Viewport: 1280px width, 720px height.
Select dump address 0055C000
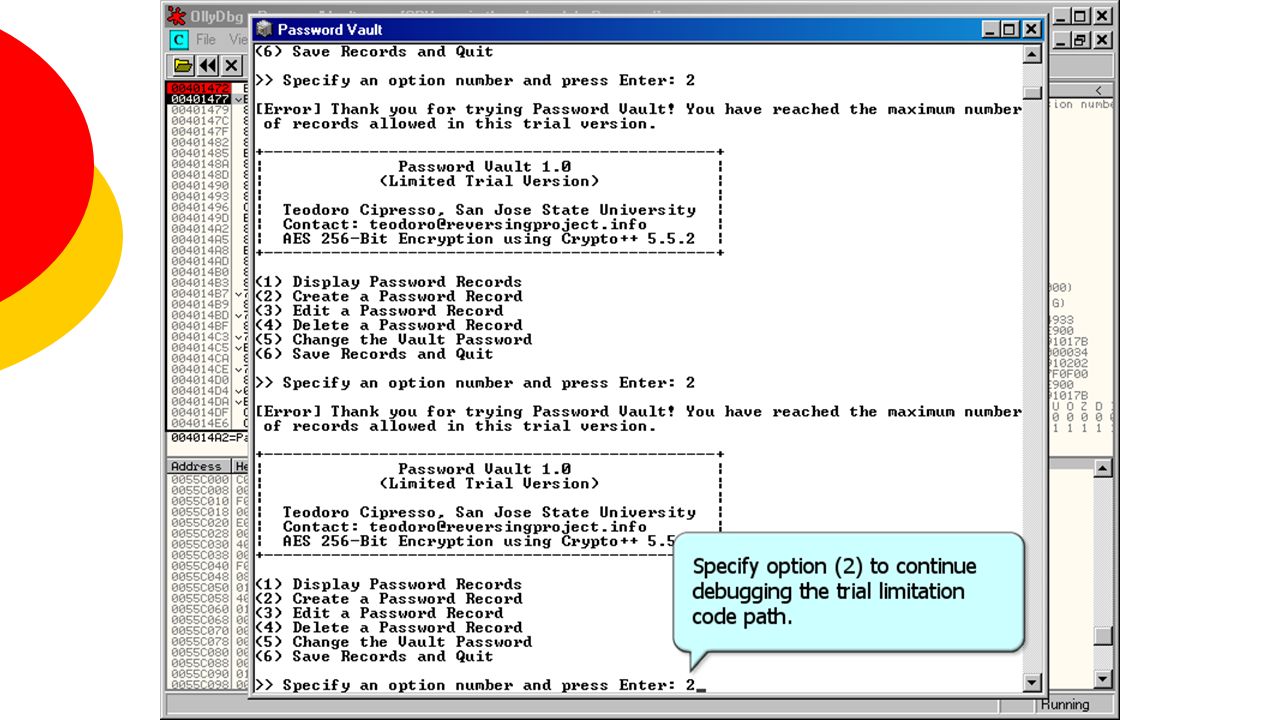[x=200, y=480]
